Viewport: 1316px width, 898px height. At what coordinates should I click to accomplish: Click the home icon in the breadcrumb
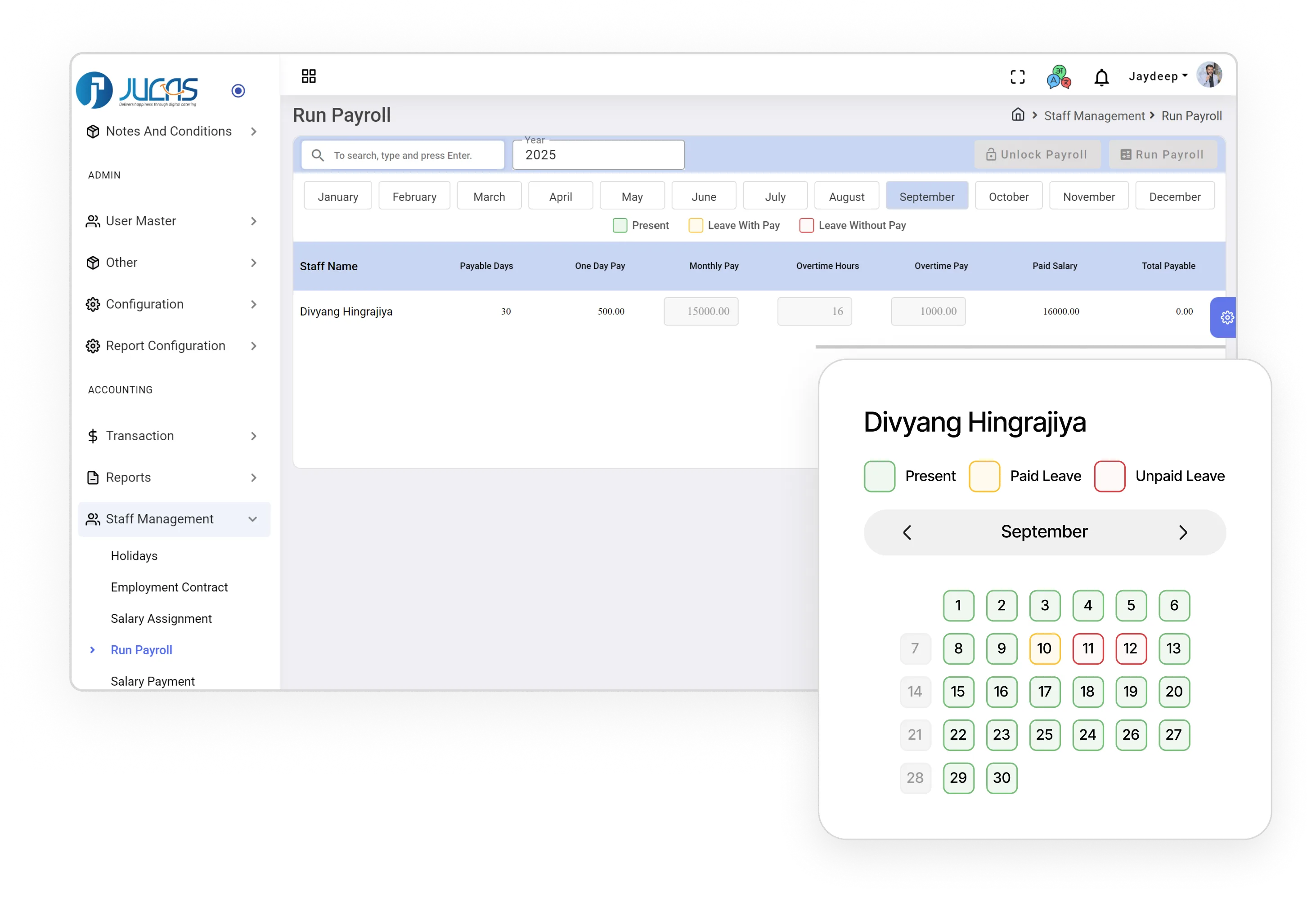(x=1018, y=115)
